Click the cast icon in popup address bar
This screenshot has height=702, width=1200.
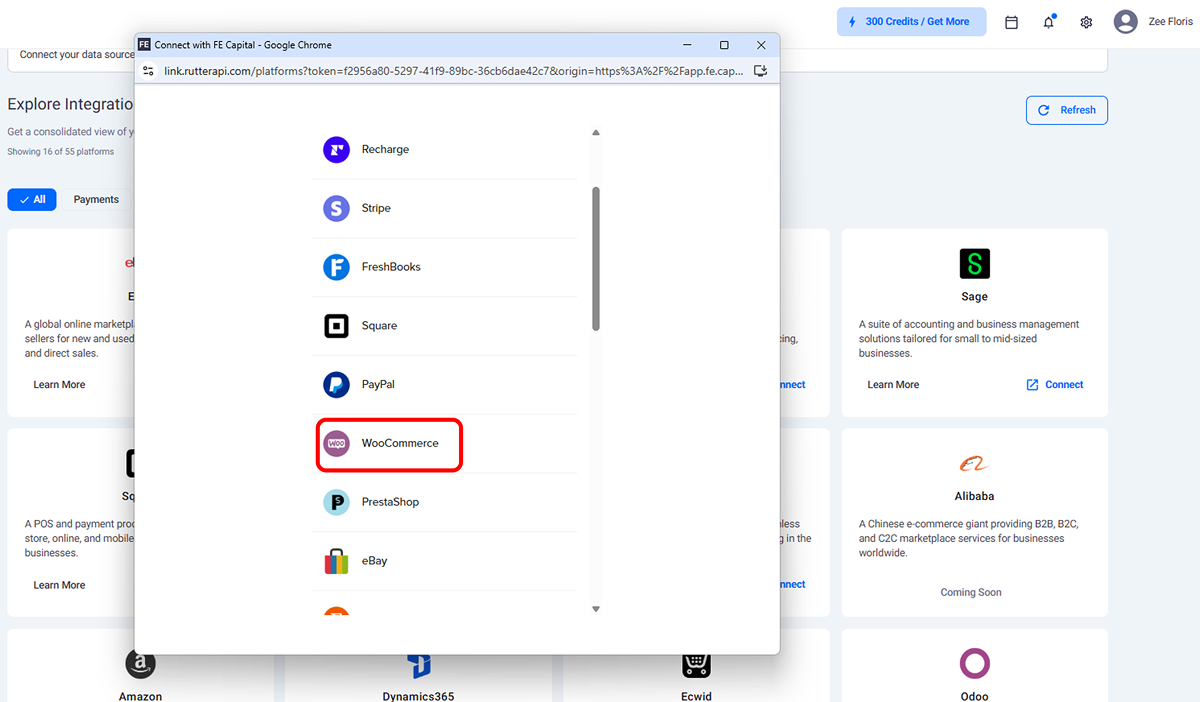pos(760,71)
